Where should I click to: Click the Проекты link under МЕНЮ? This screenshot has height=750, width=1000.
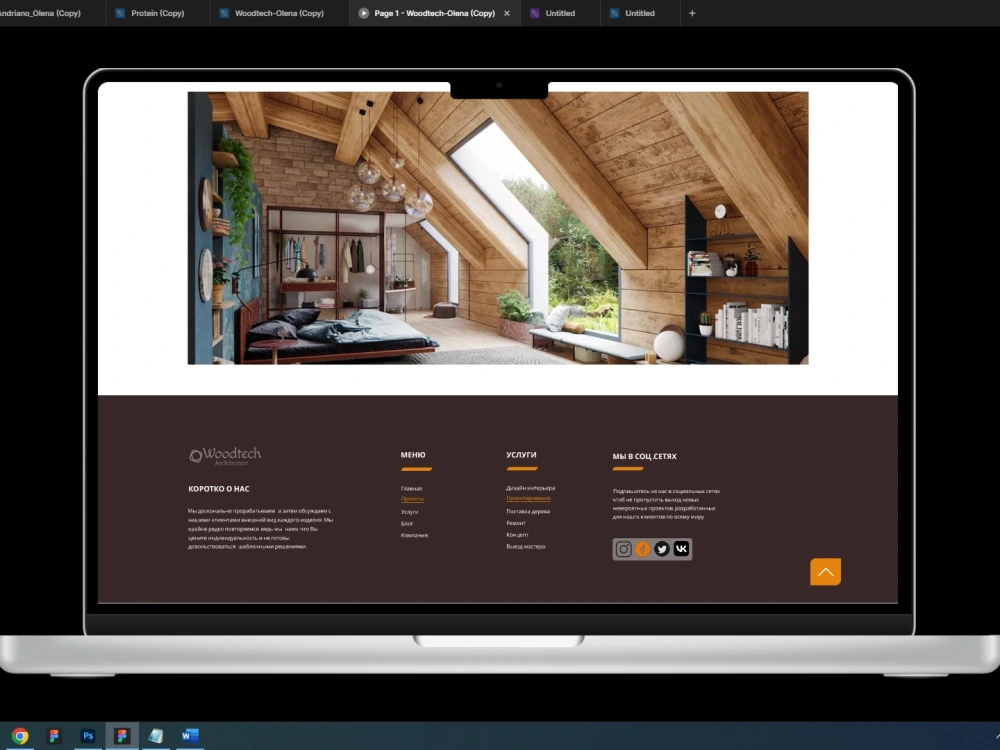pyautogui.click(x=412, y=499)
